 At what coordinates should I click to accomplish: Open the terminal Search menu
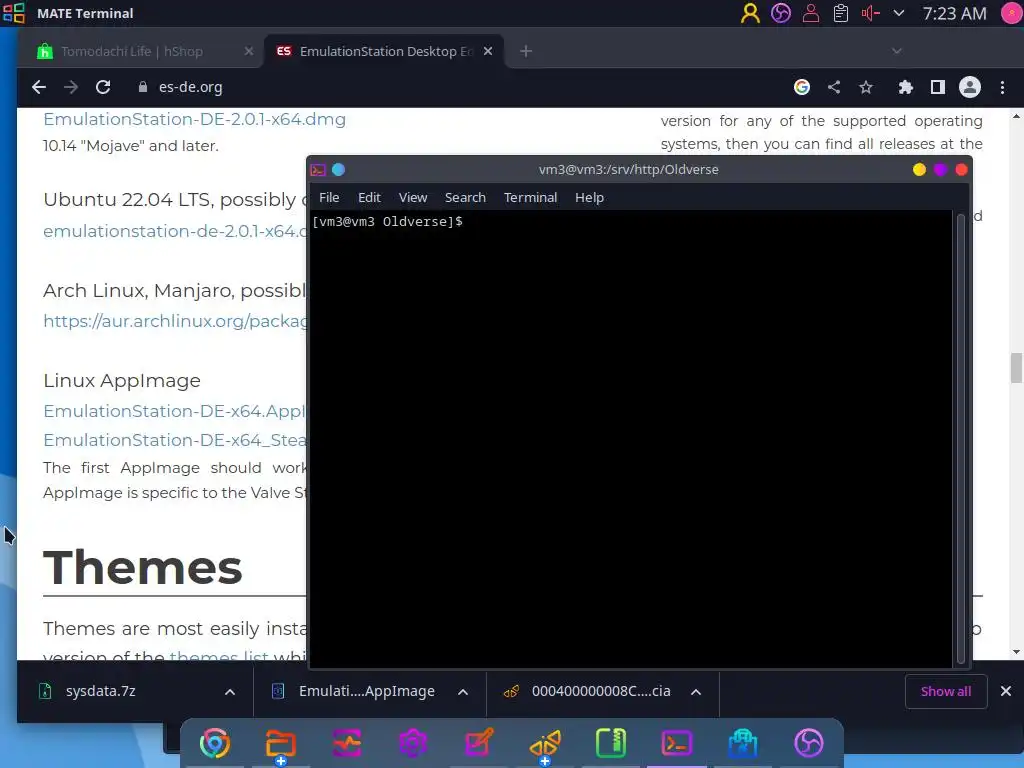coord(465,197)
